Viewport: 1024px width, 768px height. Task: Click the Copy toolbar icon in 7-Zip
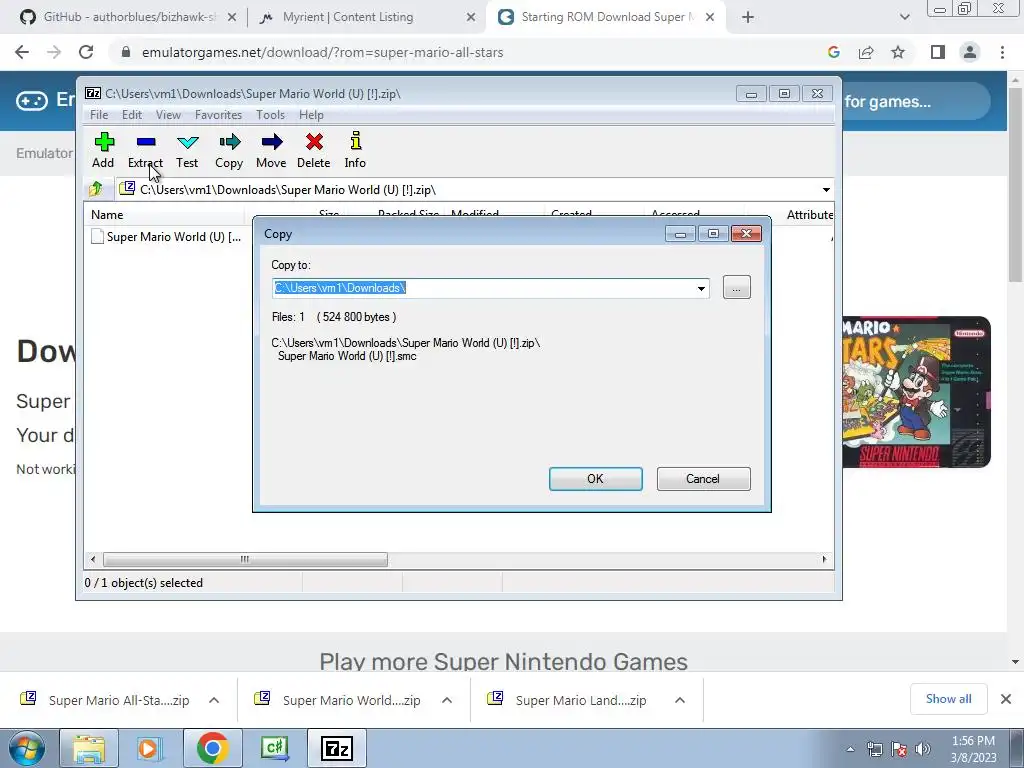[229, 150]
